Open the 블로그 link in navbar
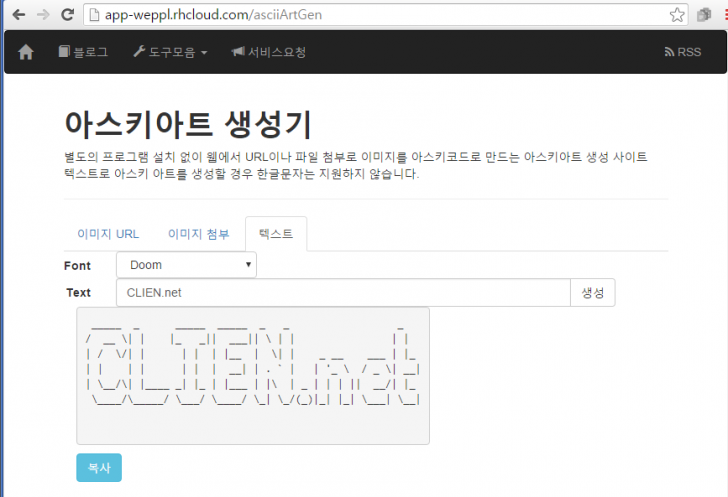This screenshot has width=728, height=497. pos(83,52)
